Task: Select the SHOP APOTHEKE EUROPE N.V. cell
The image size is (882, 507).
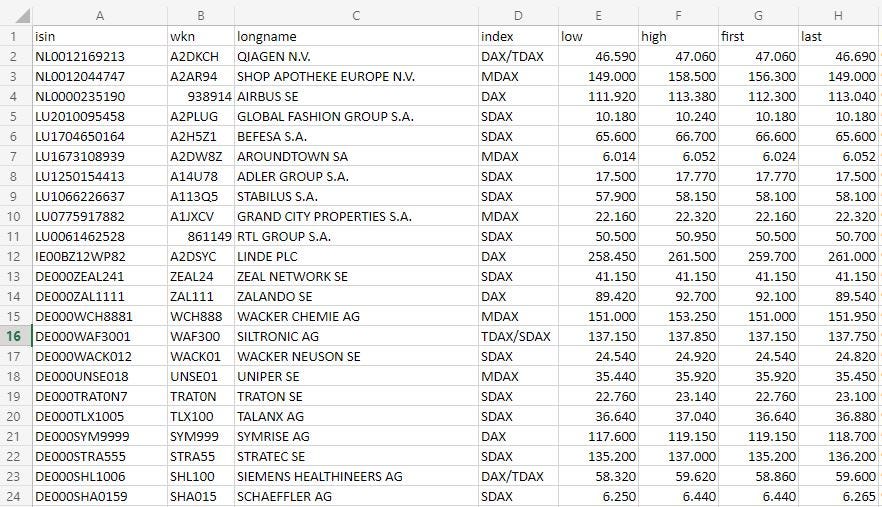Action: pos(356,76)
